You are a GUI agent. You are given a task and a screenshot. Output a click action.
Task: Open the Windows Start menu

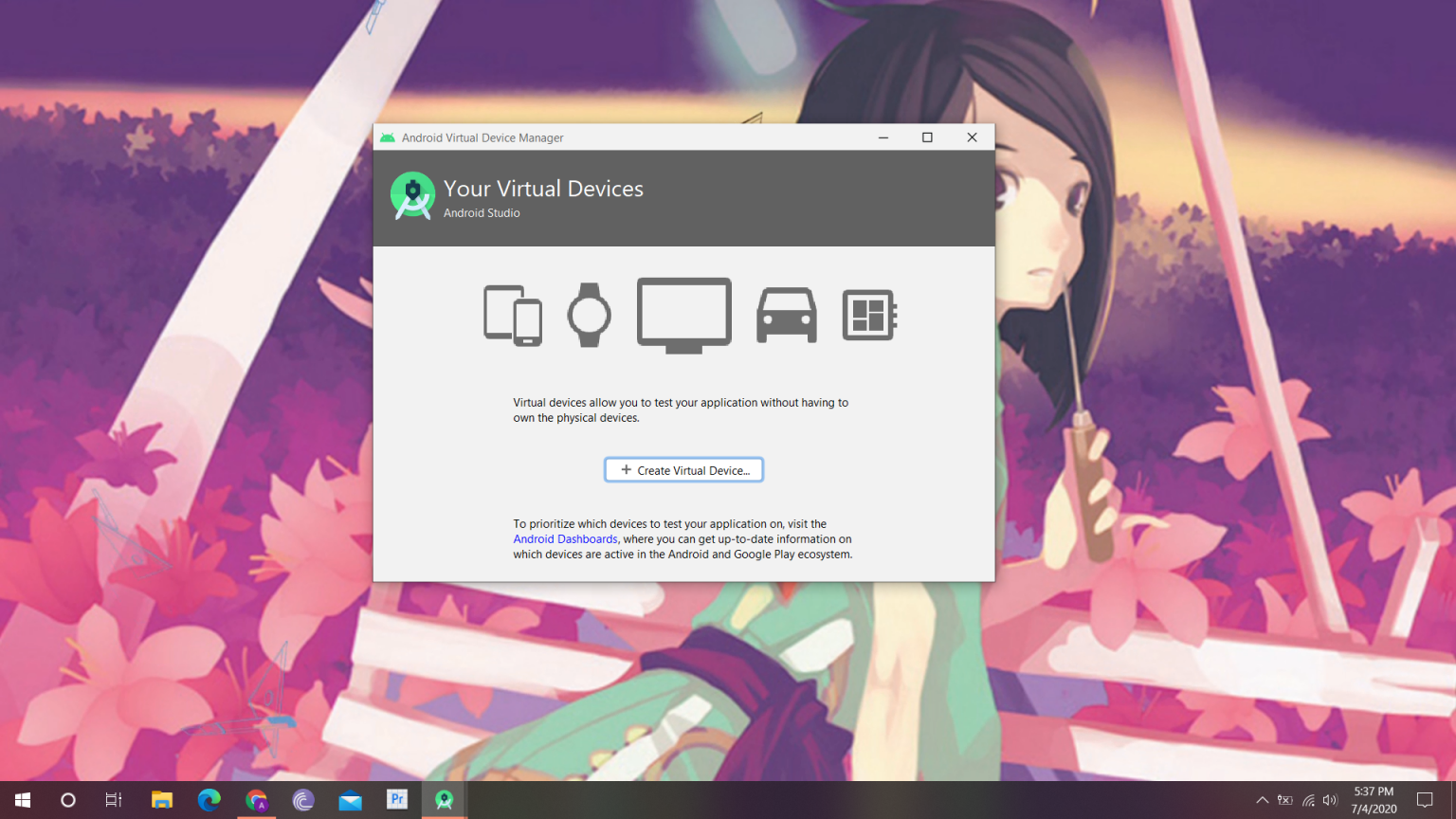tap(22, 799)
